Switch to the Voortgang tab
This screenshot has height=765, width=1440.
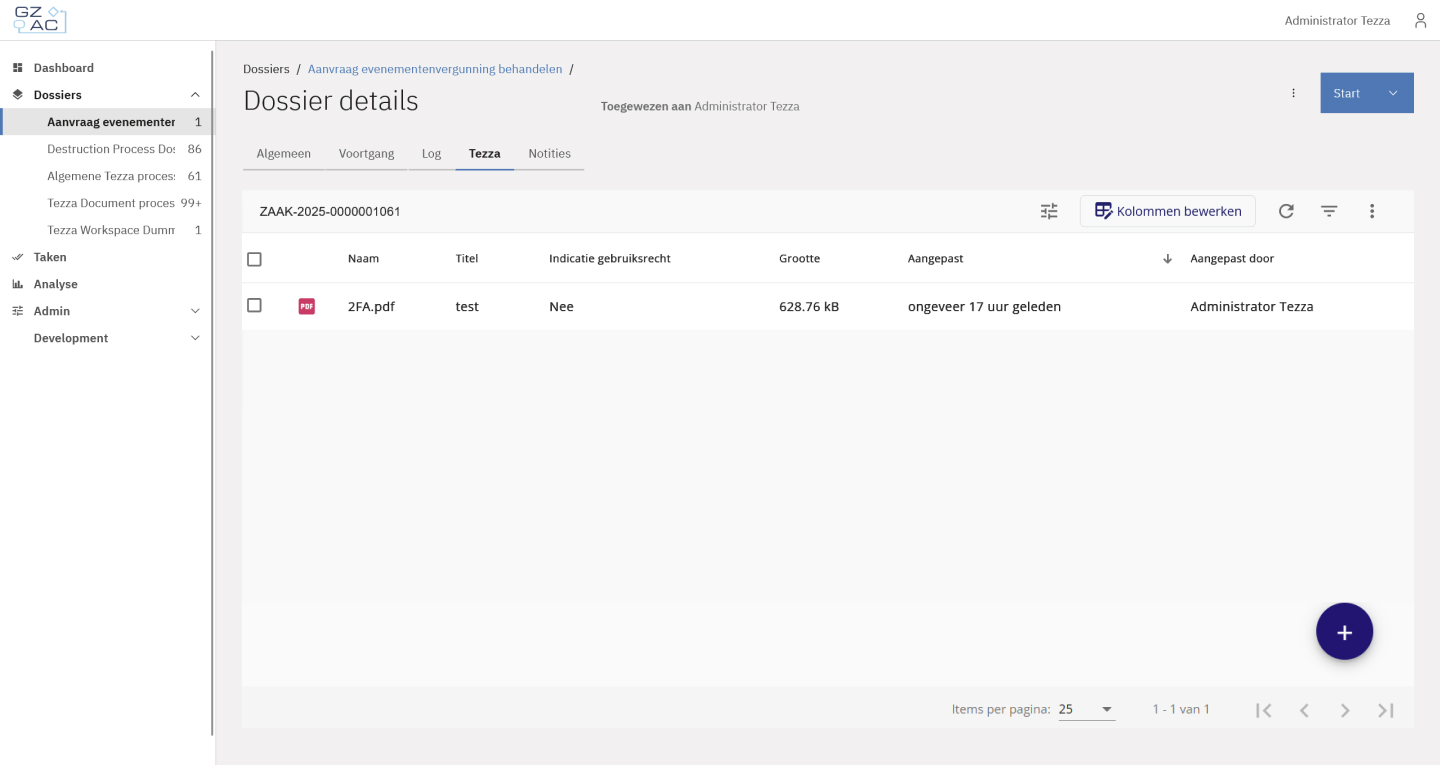(x=366, y=154)
